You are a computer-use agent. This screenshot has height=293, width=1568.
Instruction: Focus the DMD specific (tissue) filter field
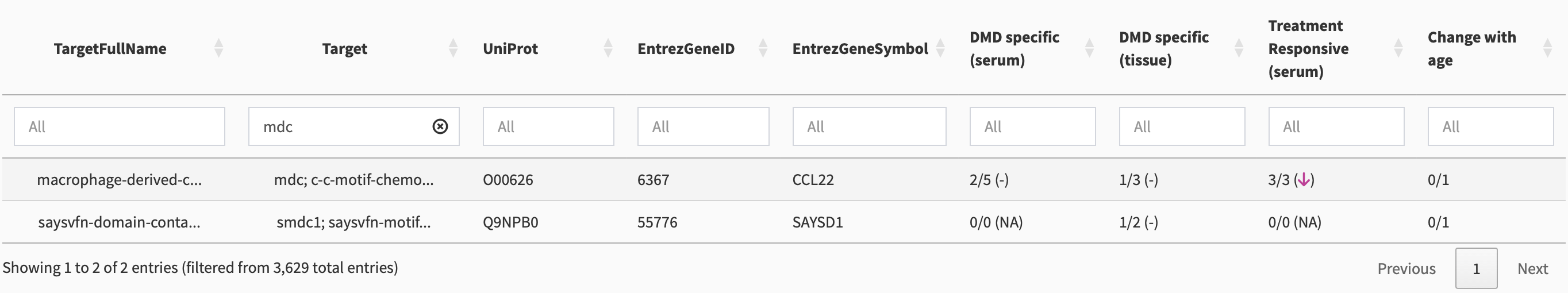tap(1182, 126)
